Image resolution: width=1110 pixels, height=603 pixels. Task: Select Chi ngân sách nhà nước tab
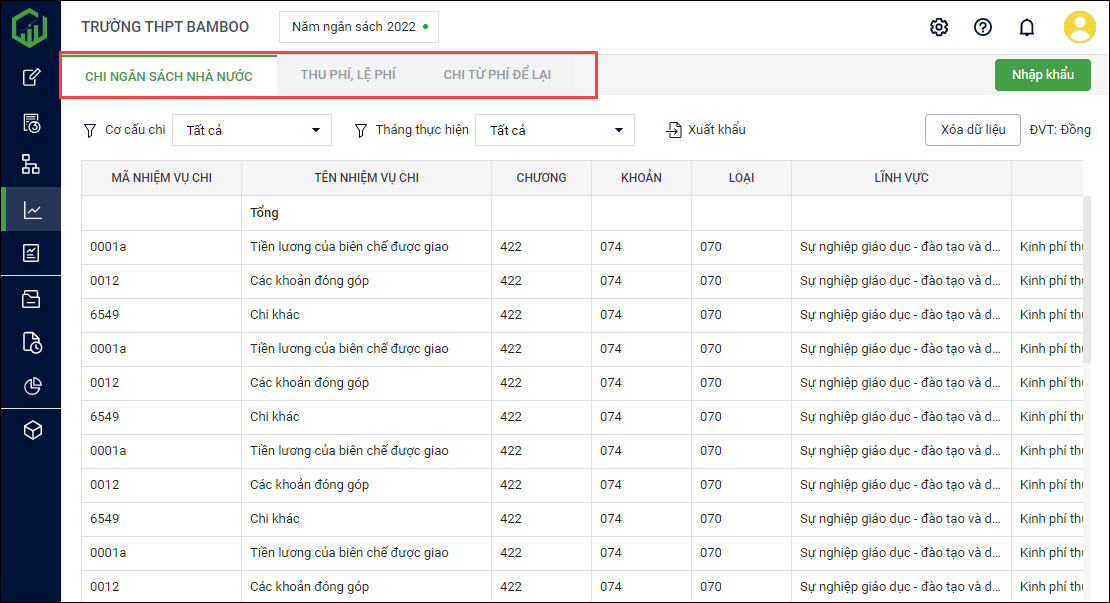click(168, 76)
